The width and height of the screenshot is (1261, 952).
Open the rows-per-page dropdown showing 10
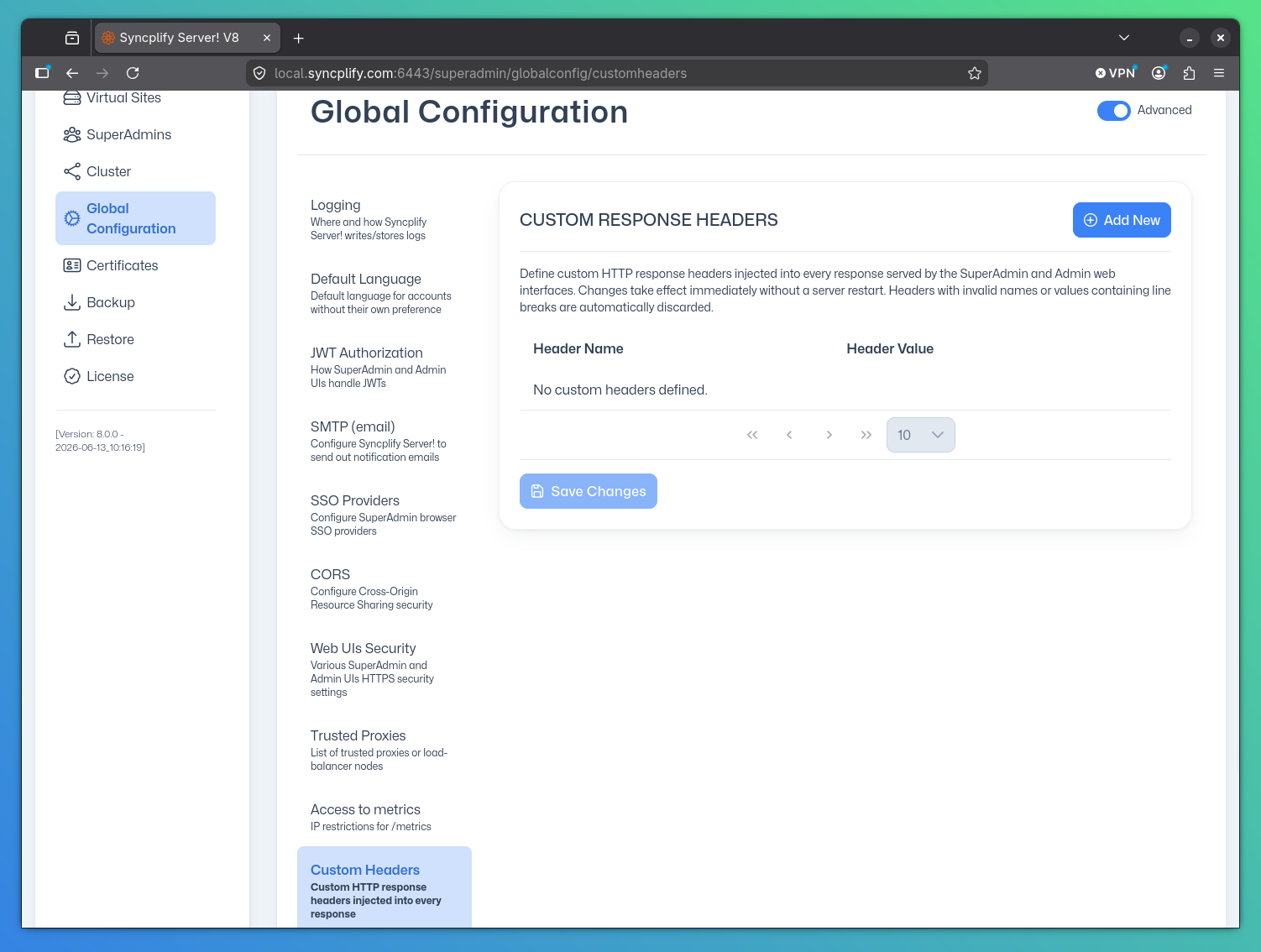pos(921,435)
